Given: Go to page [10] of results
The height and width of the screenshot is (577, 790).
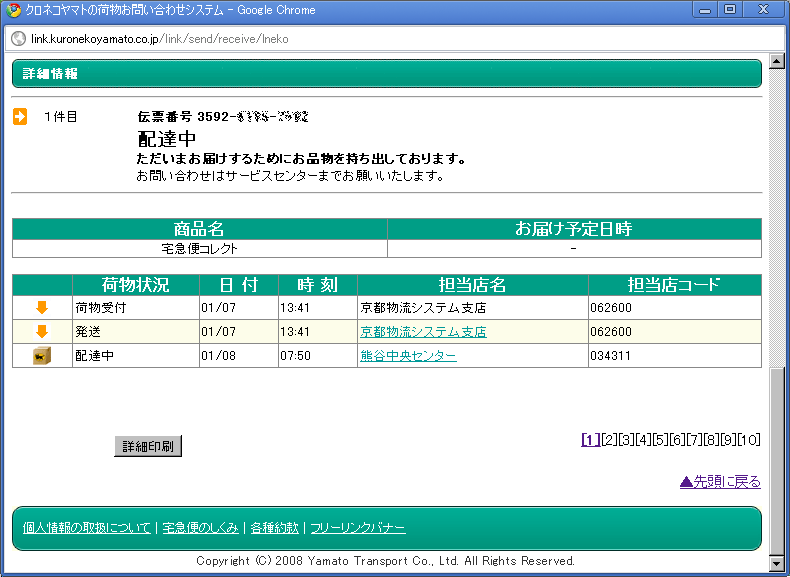Looking at the screenshot, I should (x=749, y=440).
